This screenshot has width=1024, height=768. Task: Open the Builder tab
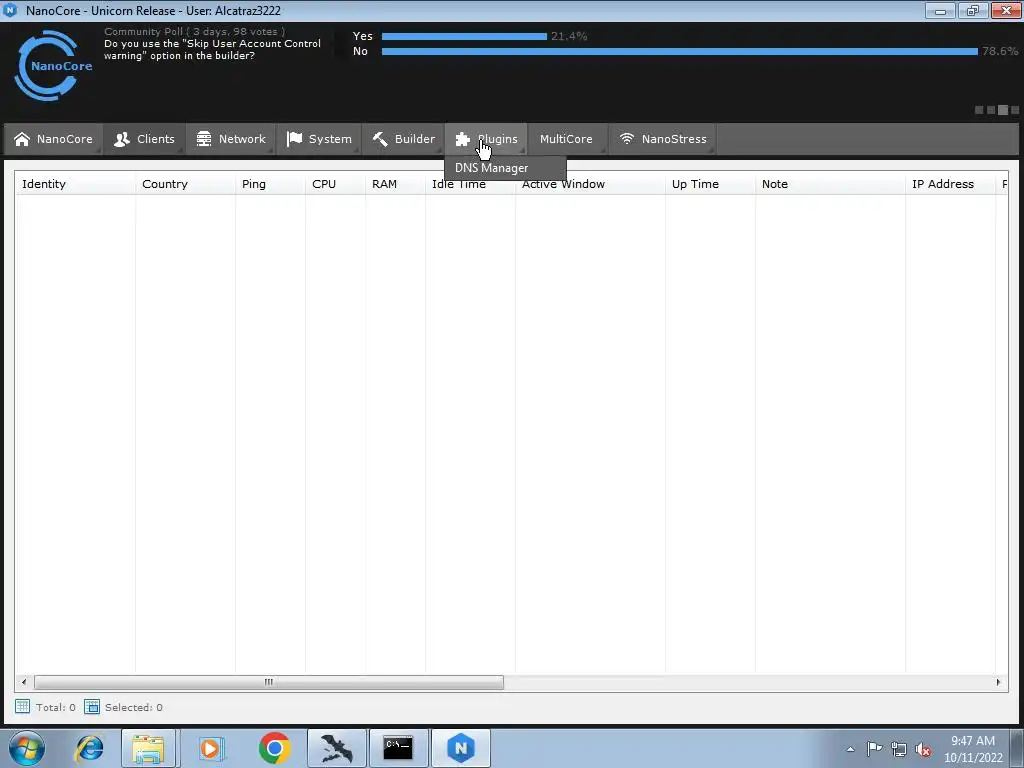click(403, 139)
